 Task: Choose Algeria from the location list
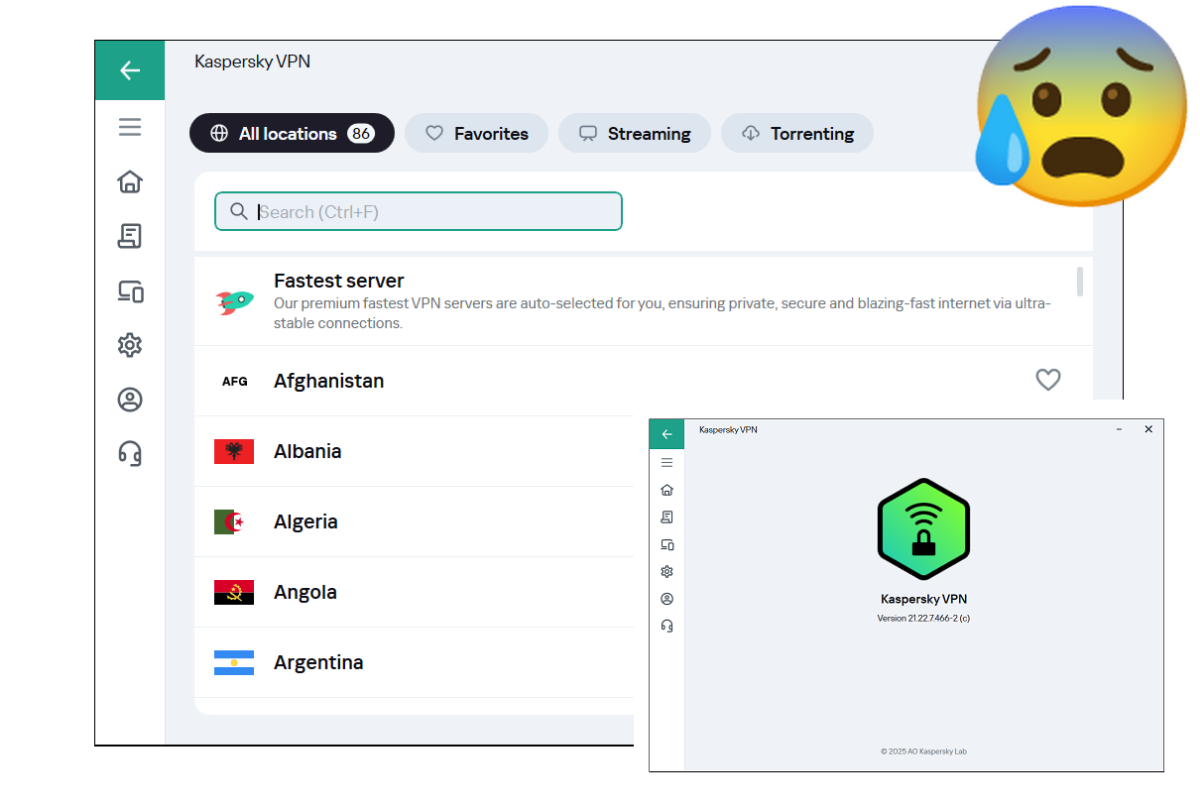[414, 522]
